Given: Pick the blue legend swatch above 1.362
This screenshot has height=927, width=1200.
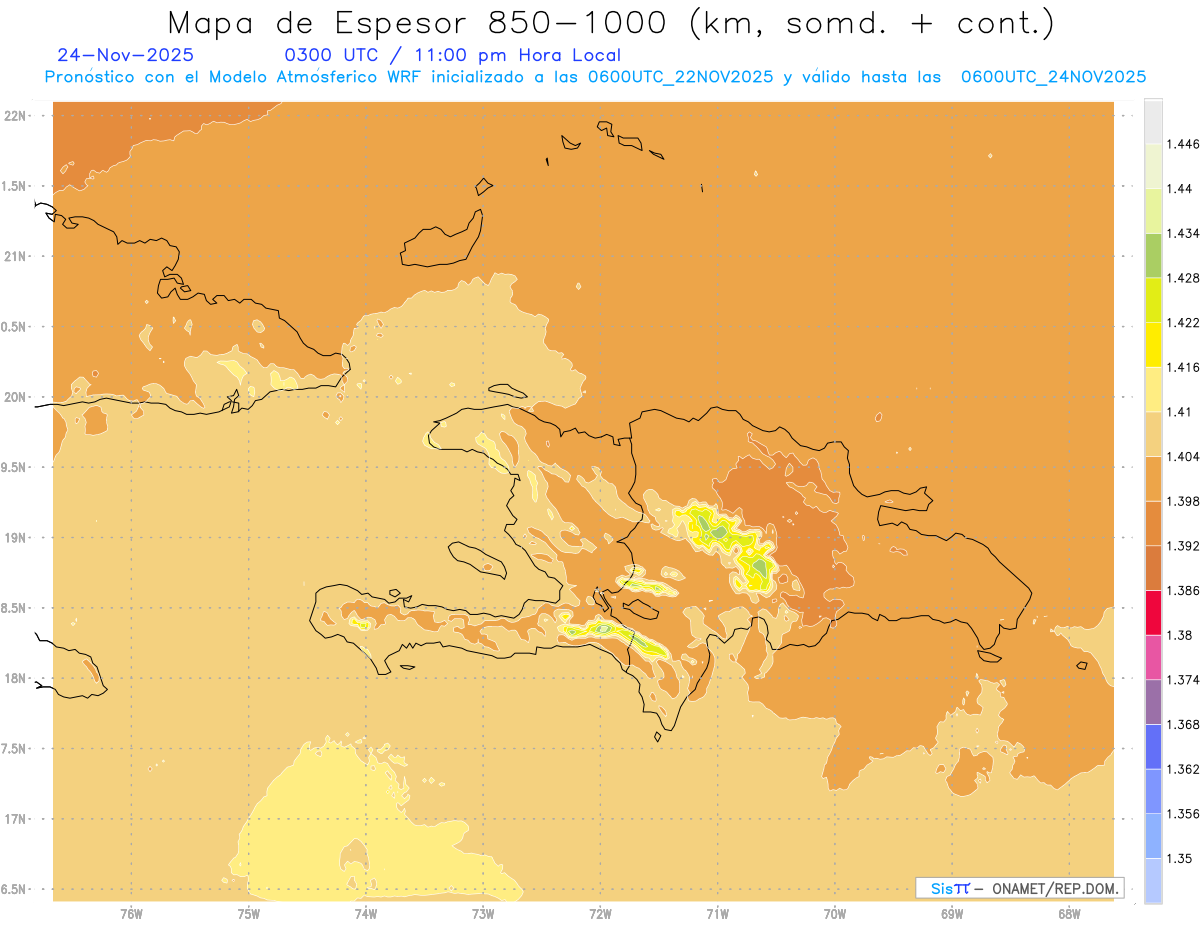Looking at the screenshot, I should [1153, 746].
